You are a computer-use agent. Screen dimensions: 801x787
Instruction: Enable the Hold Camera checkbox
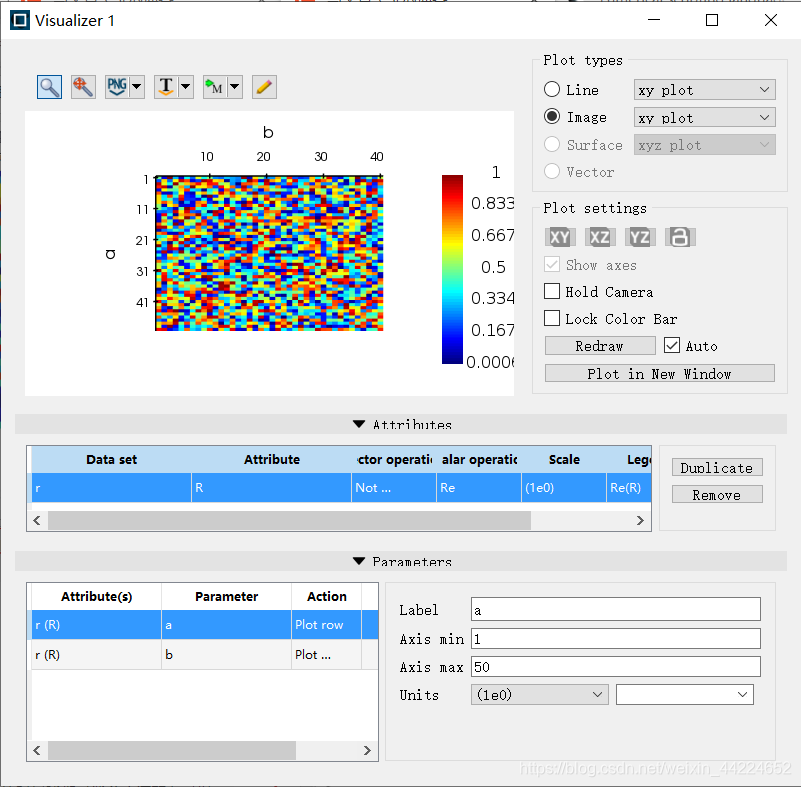[x=552, y=291]
